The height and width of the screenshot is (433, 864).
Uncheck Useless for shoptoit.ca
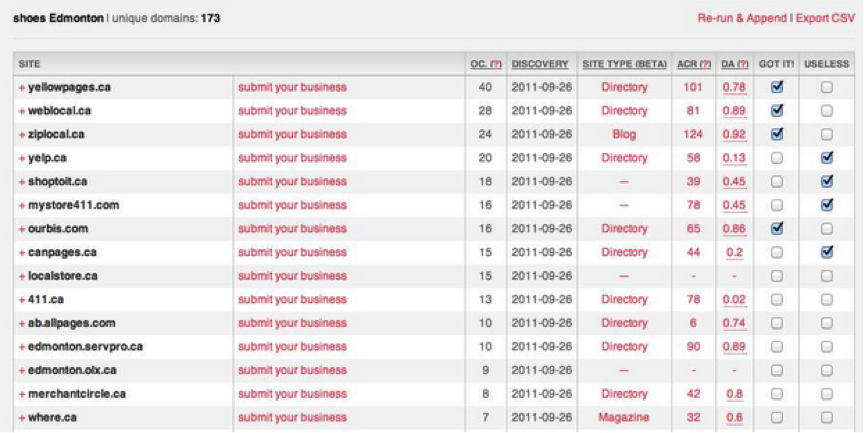tap(827, 181)
